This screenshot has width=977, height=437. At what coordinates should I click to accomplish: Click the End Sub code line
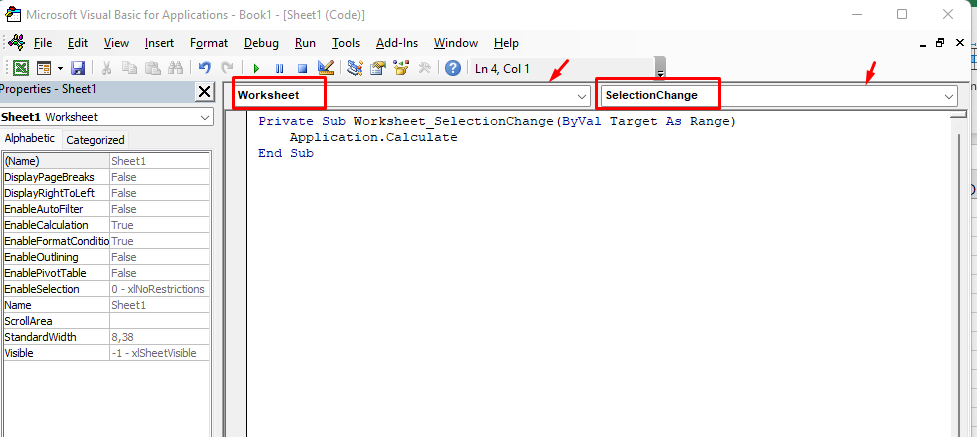pyautogui.click(x=286, y=153)
